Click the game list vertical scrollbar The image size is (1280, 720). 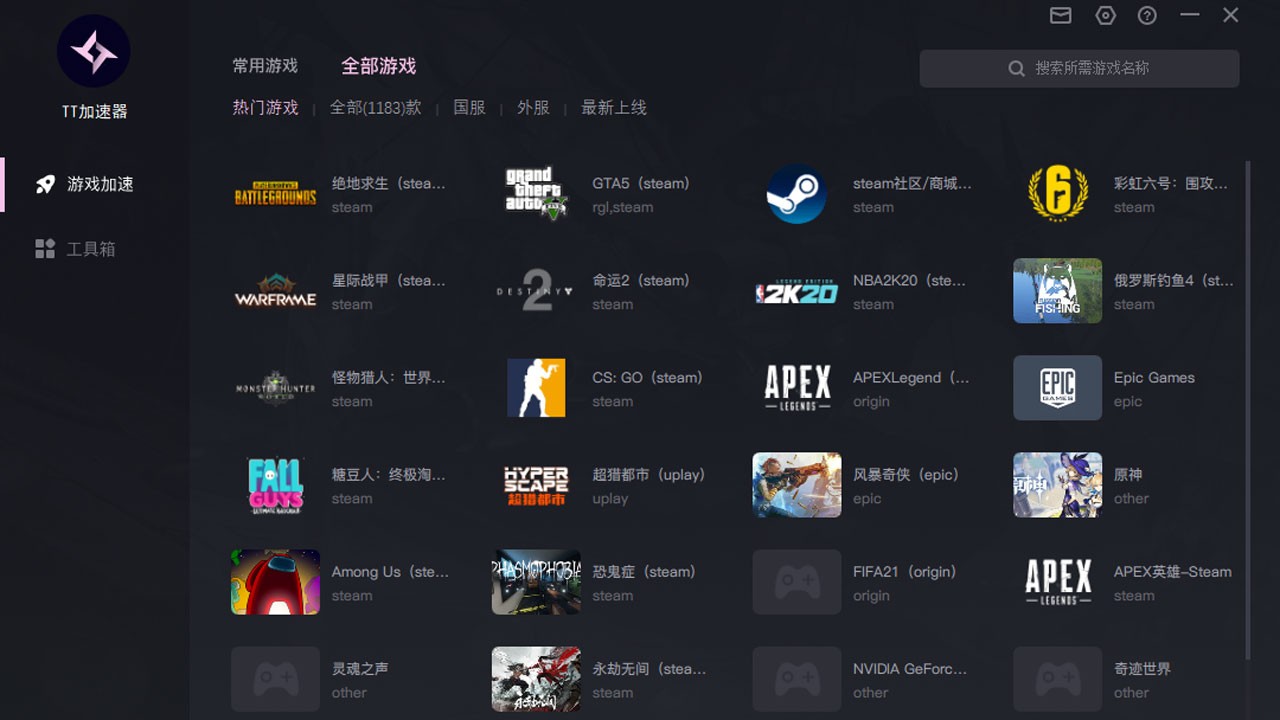1247,410
